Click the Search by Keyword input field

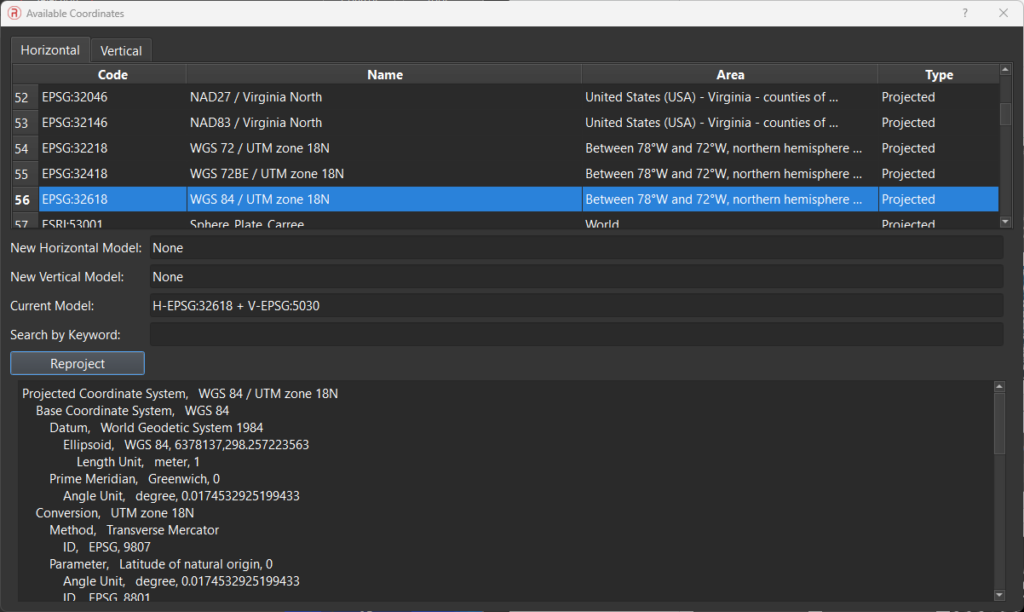click(575, 334)
